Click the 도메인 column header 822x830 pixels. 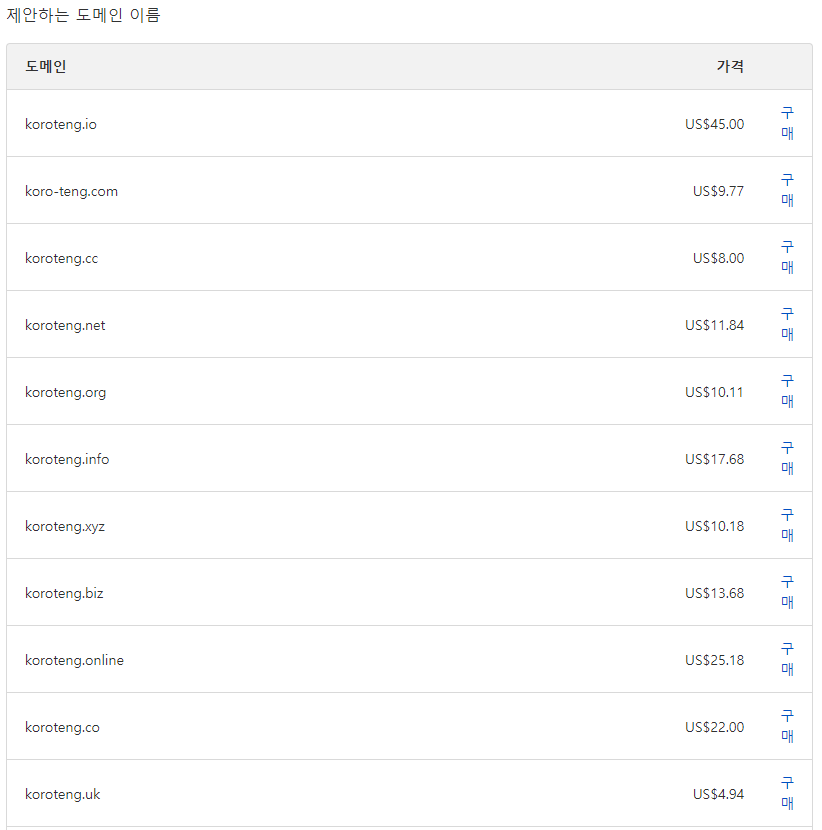pyautogui.click(x=46, y=66)
